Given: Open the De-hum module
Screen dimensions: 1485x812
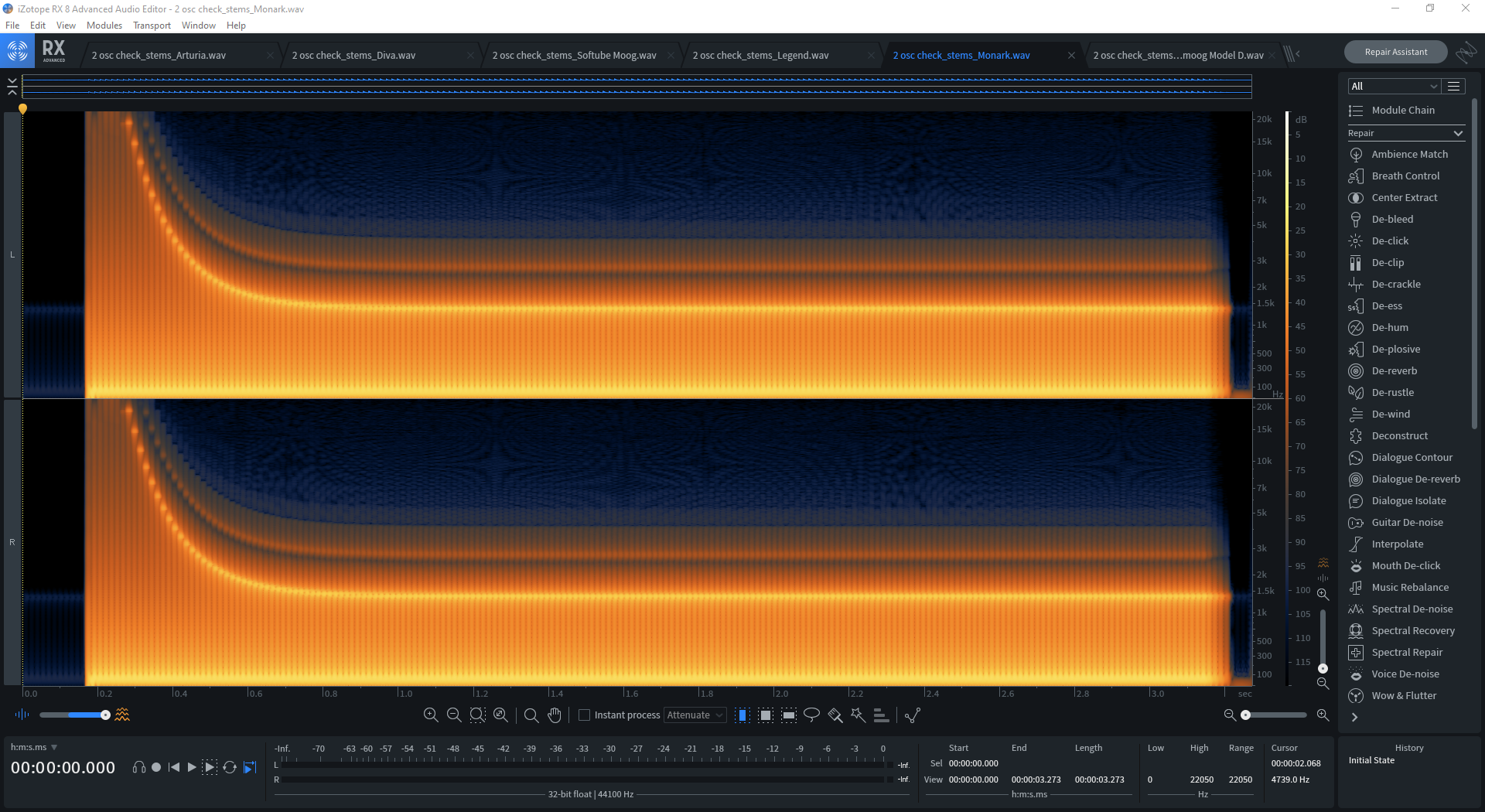Looking at the screenshot, I should [x=1378, y=328].
